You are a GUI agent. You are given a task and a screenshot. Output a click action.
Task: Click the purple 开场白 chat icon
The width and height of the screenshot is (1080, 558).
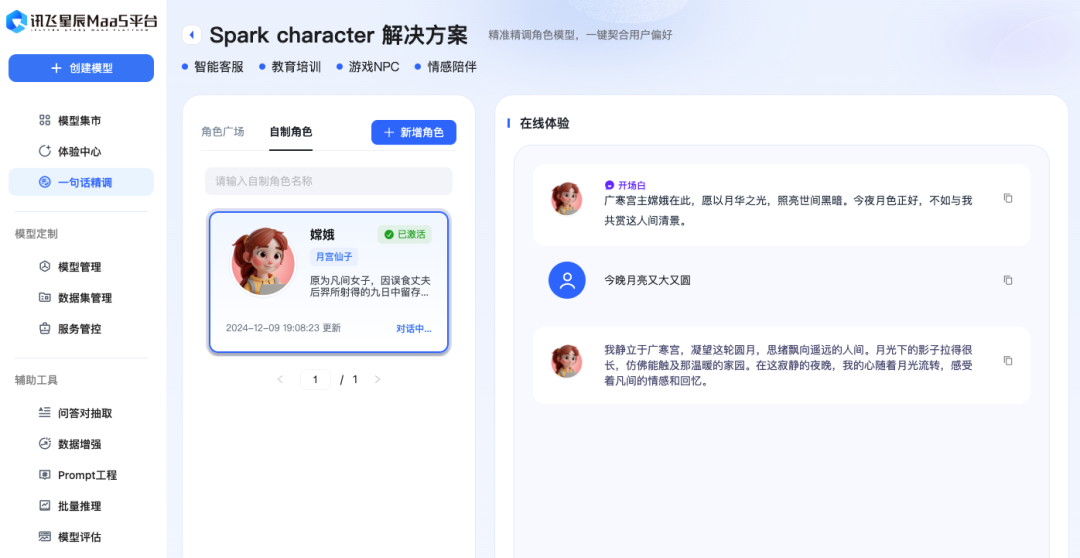coord(609,185)
